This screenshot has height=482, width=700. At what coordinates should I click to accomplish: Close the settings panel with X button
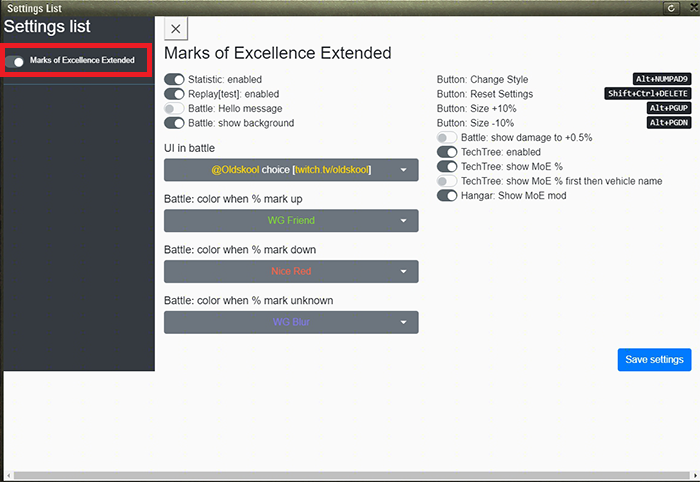pos(176,29)
